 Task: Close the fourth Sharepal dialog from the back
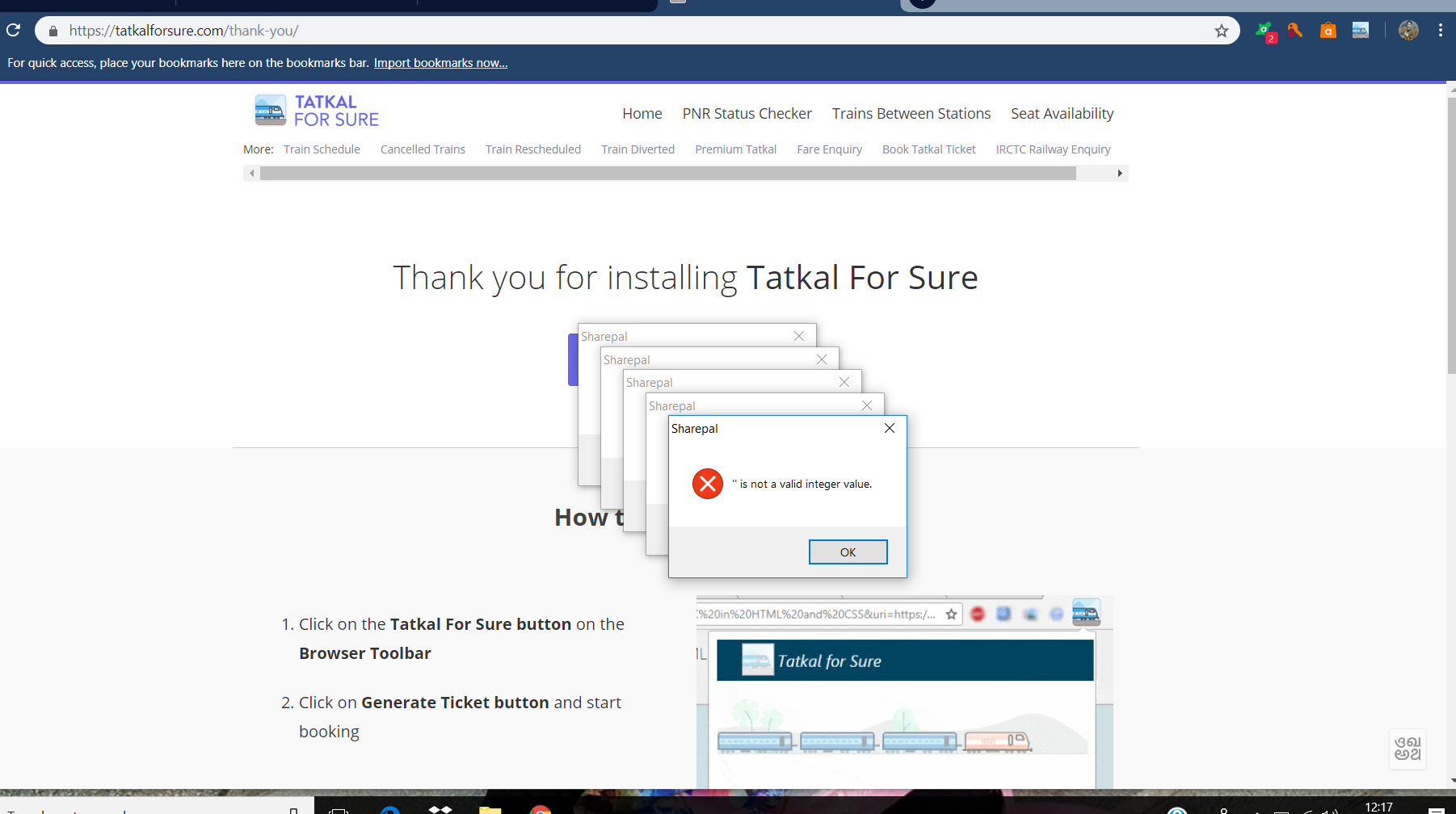click(x=867, y=405)
